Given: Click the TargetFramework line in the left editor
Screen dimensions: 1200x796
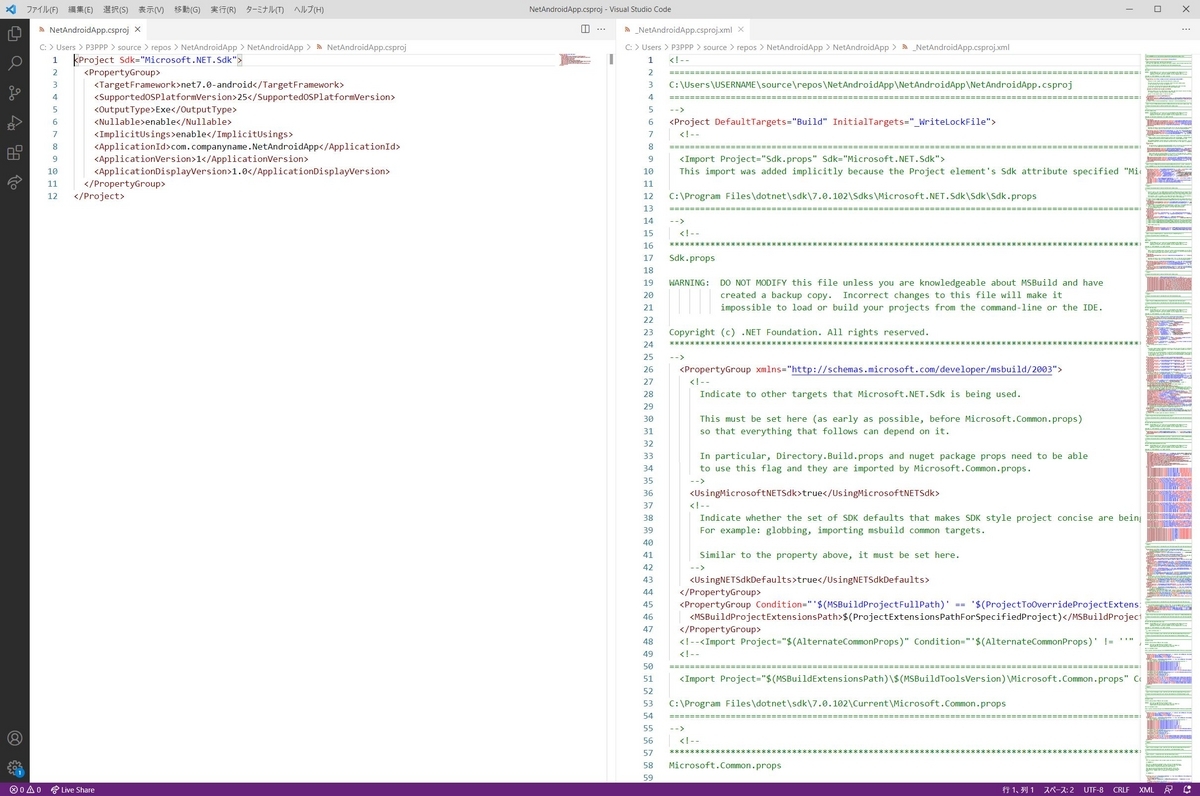Looking at the screenshot, I should (219, 85).
